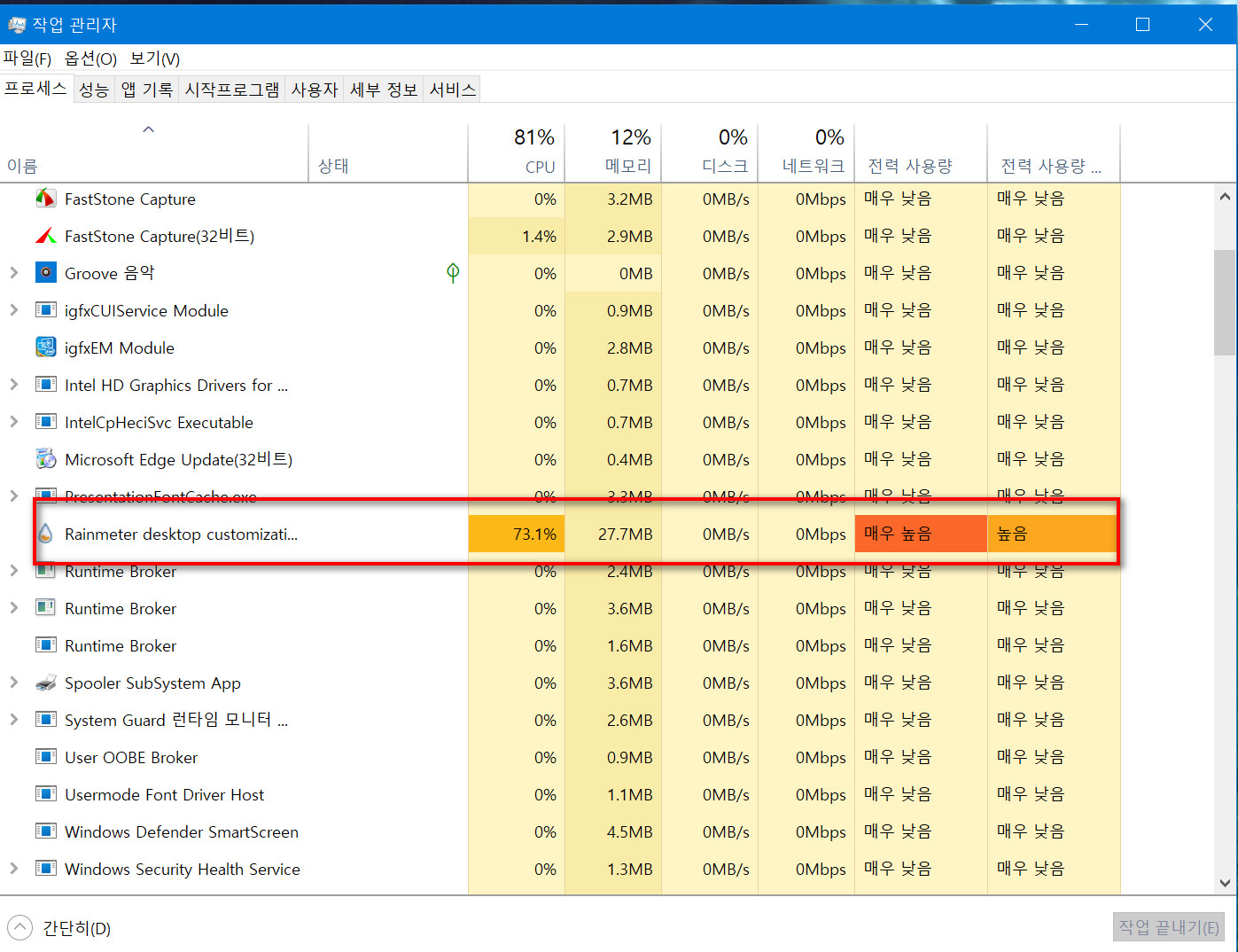
Task: Expand the Spooler SubSystem App group
Action: (13, 683)
